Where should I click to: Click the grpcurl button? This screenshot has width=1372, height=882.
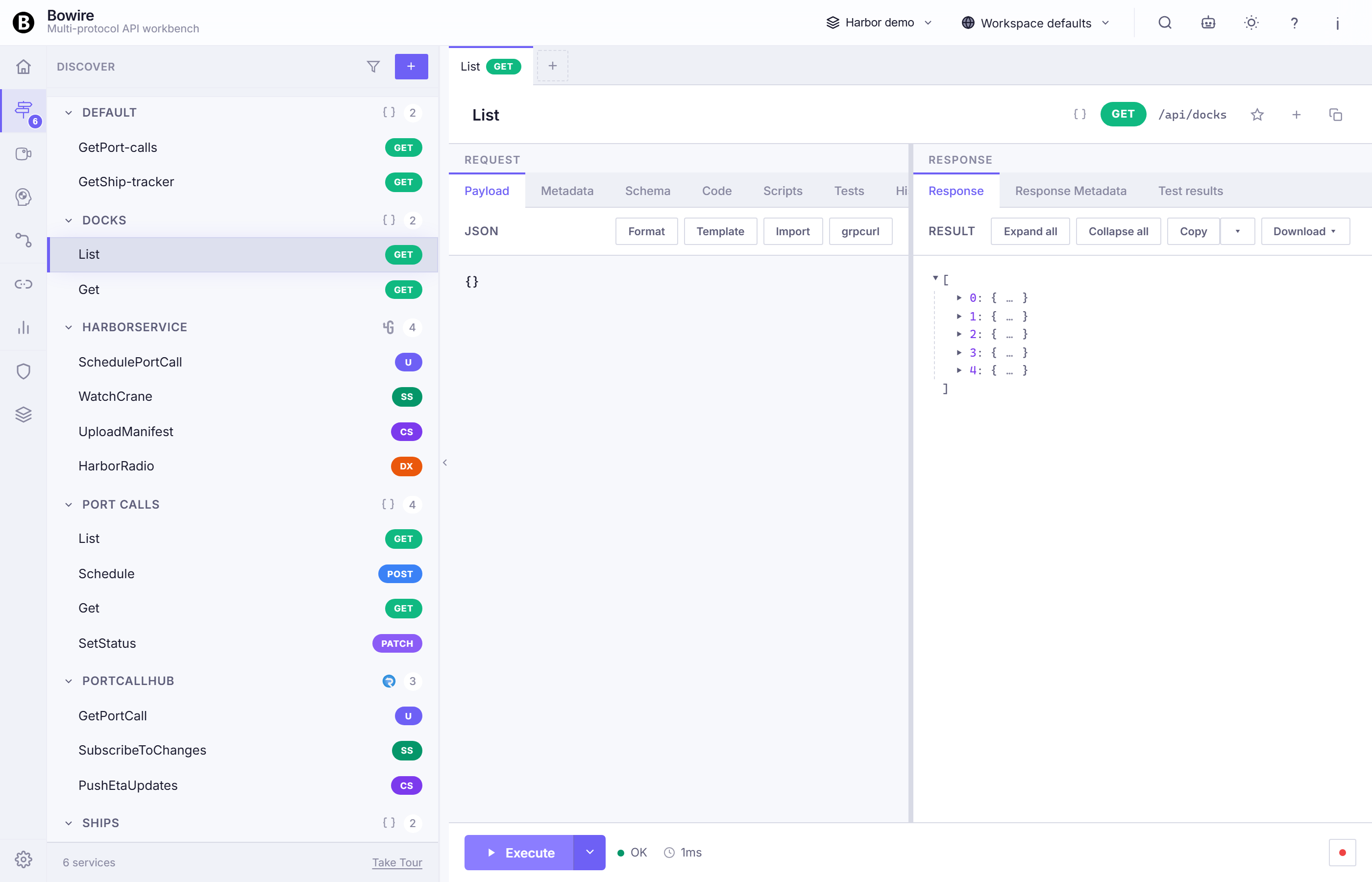click(x=860, y=231)
